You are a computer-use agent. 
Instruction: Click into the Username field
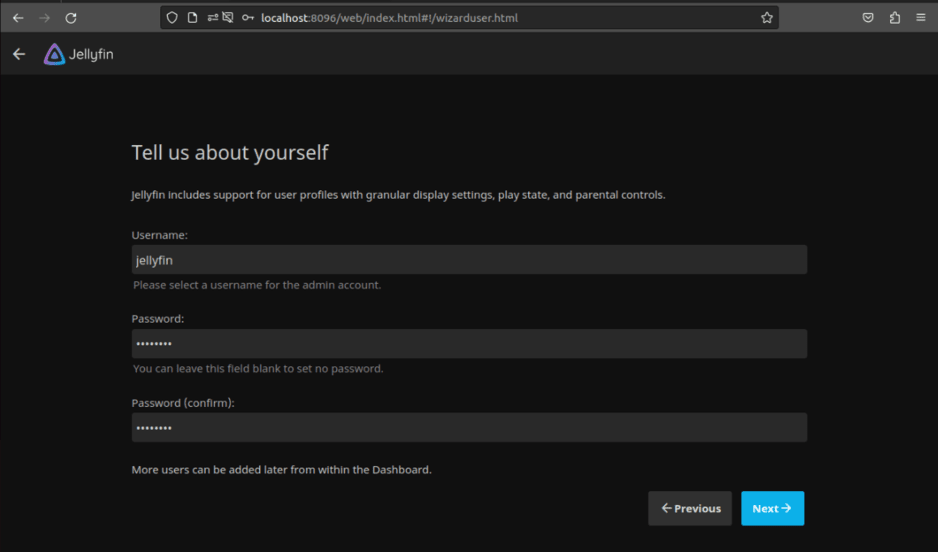[x=469, y=260]
